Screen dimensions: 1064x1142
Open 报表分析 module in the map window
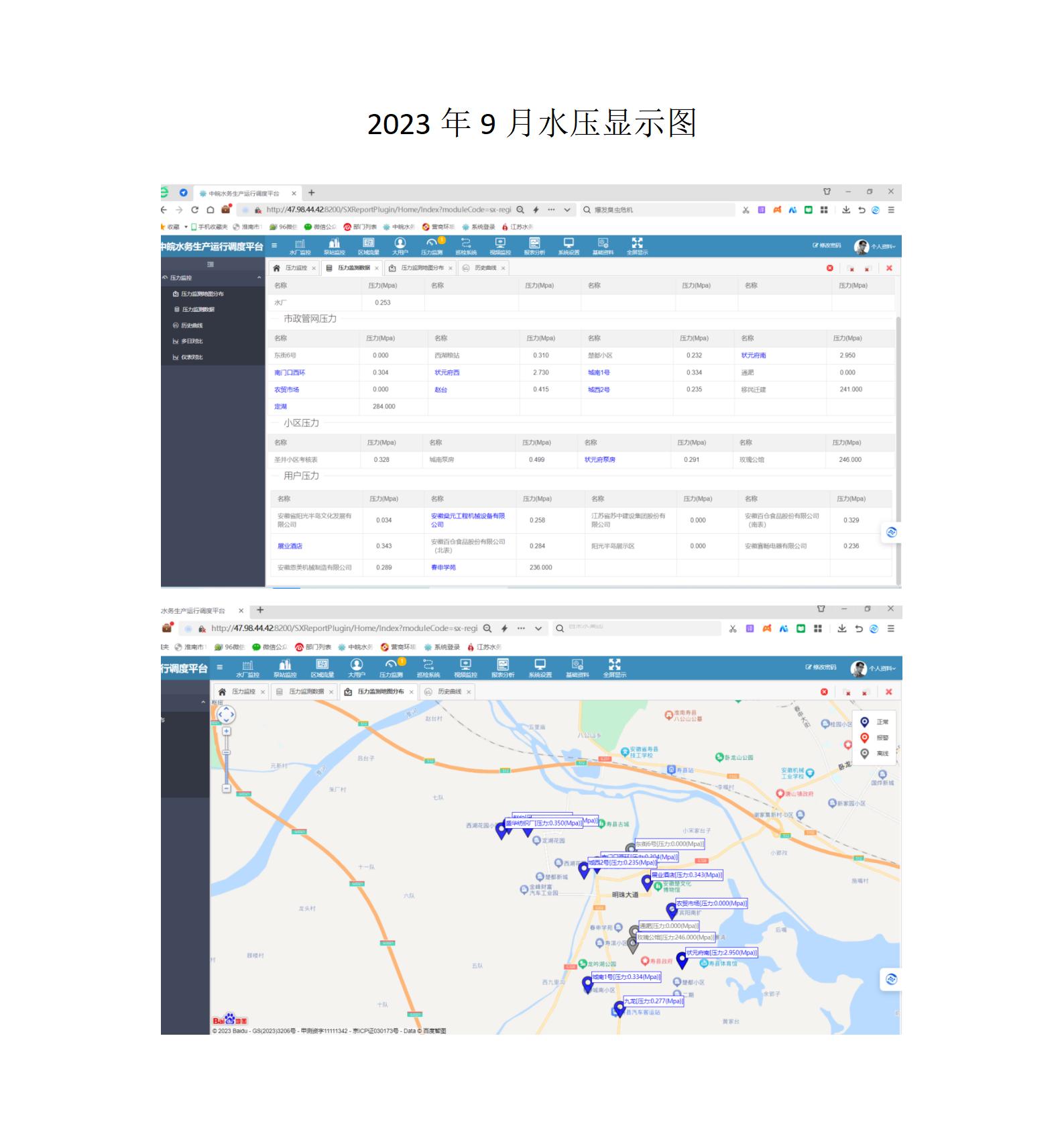tap(503, 668)
